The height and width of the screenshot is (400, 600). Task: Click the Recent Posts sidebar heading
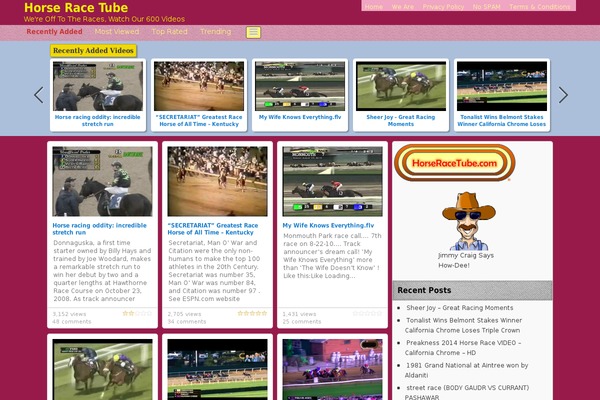coord(424,290)
